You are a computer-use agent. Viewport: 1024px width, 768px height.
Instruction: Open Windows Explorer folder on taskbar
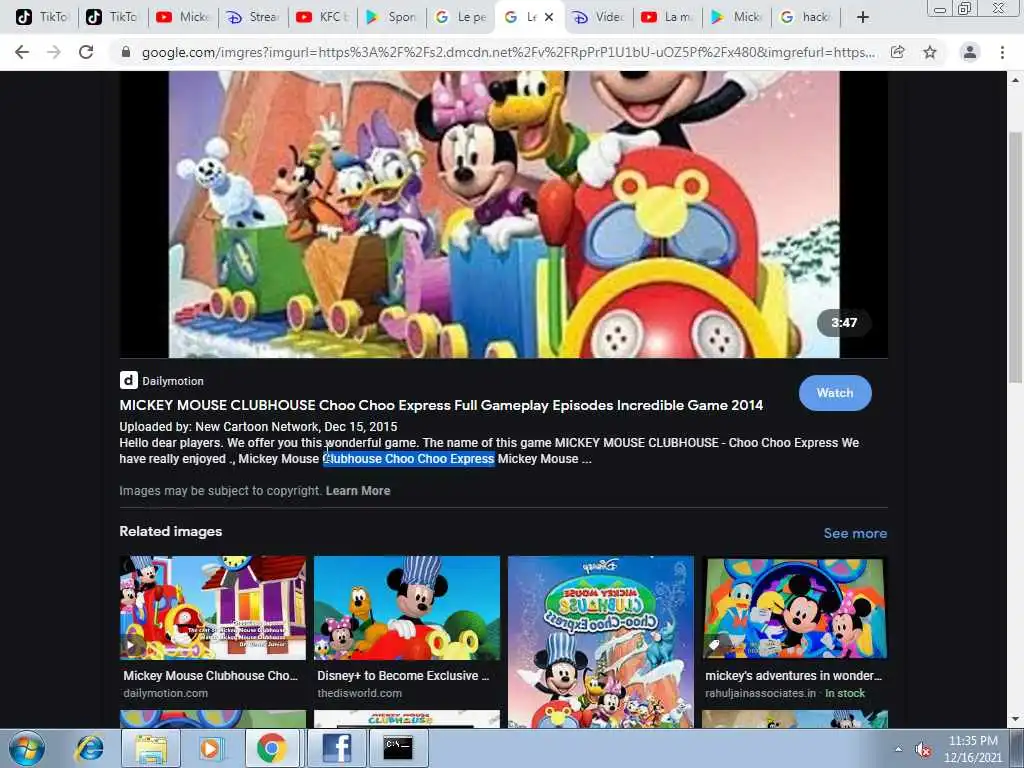(x=151, y=748)
